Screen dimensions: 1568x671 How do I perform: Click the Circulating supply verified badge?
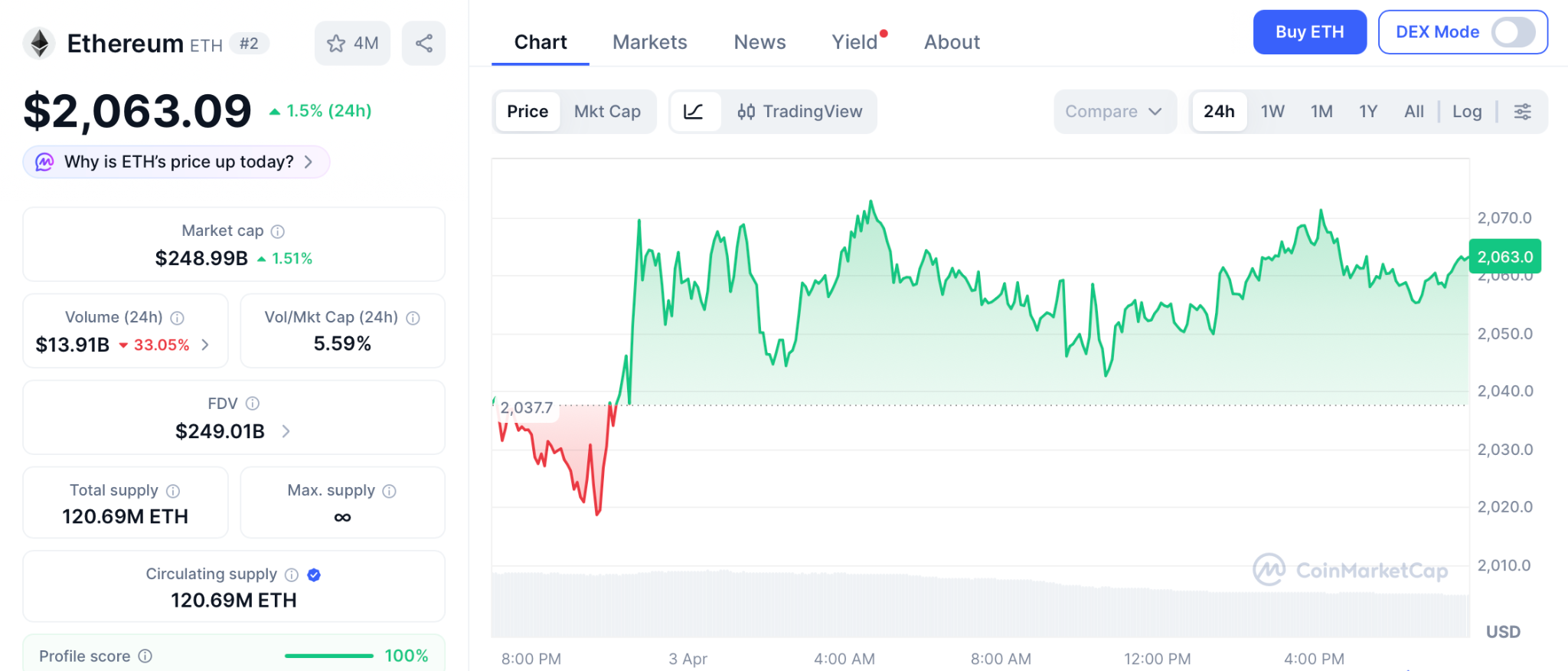[314, 574]
